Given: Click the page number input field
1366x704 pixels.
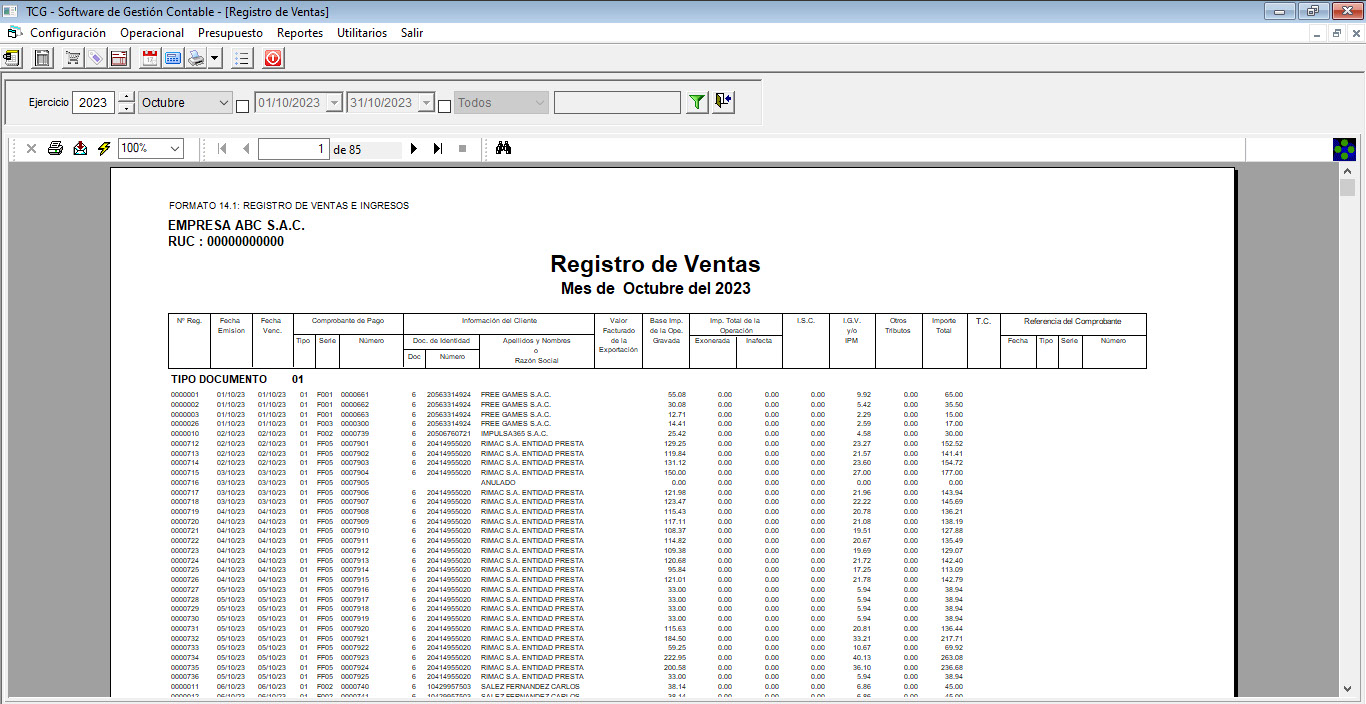Looking at the screenshot, I should pos(293,149).
